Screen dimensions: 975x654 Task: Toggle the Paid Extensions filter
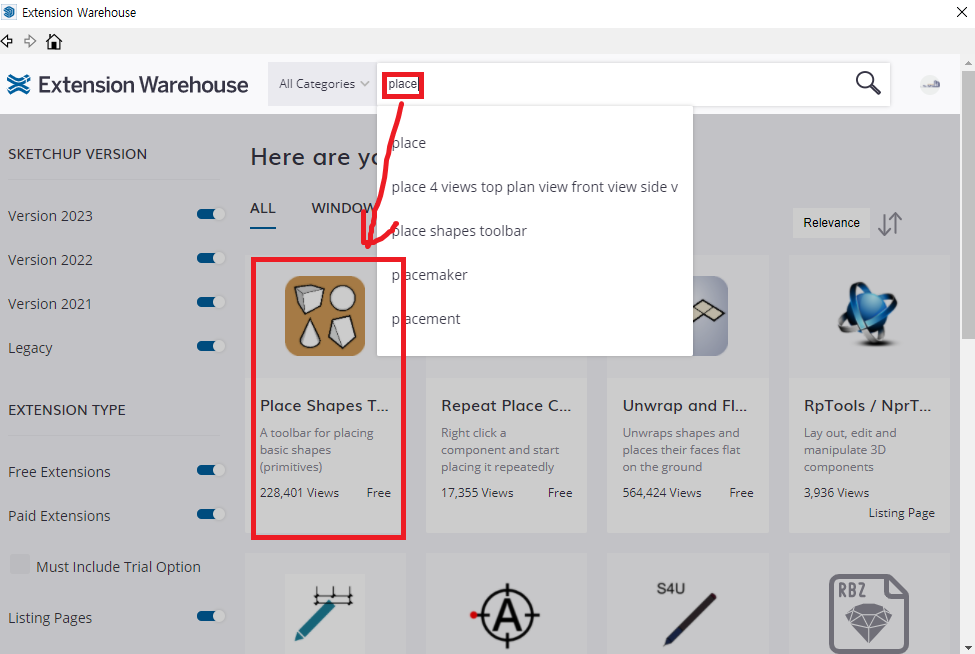pyautogui.click(x=210, y=514)
